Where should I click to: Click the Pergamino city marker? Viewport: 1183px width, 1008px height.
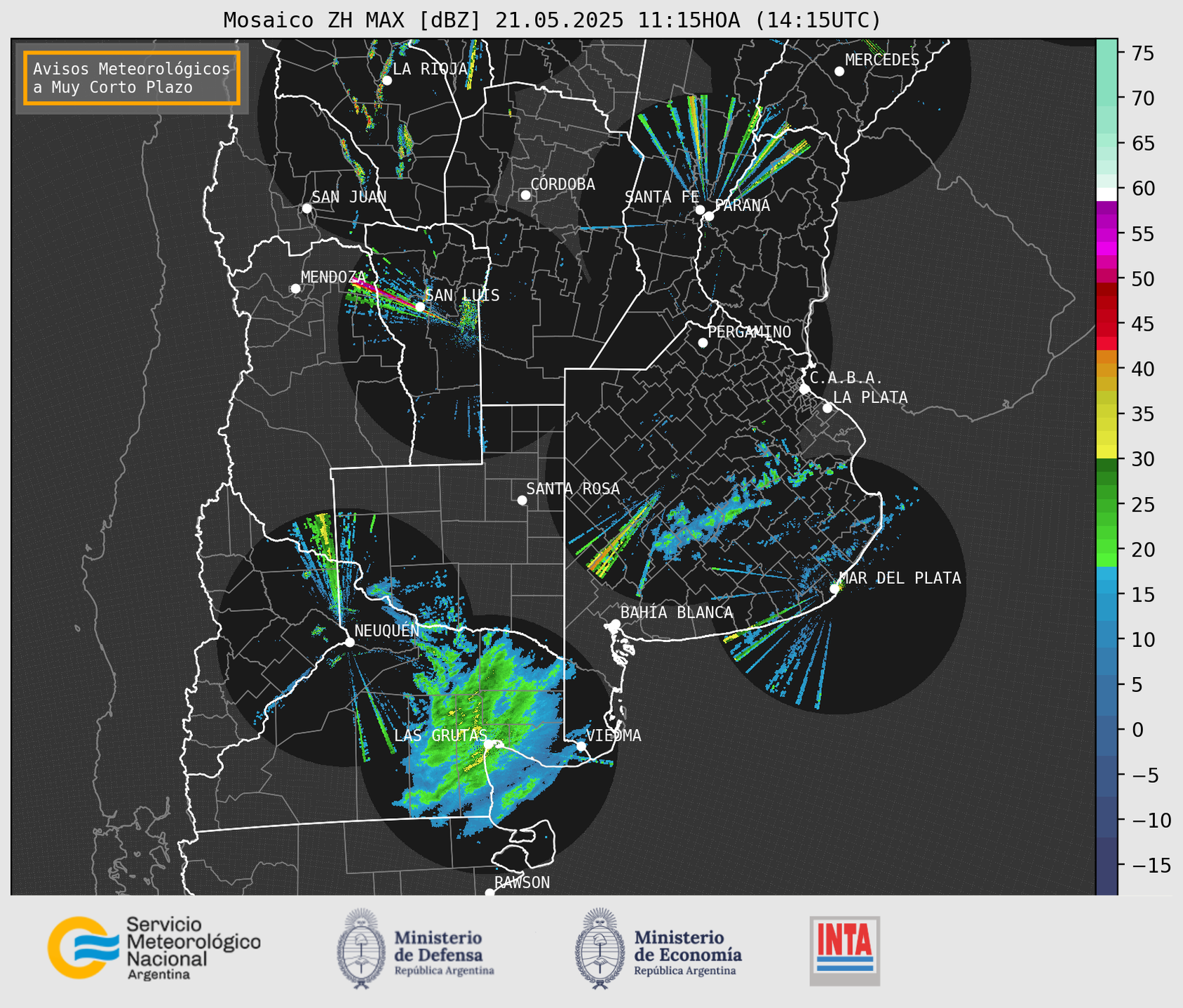(x=703, y=343)
